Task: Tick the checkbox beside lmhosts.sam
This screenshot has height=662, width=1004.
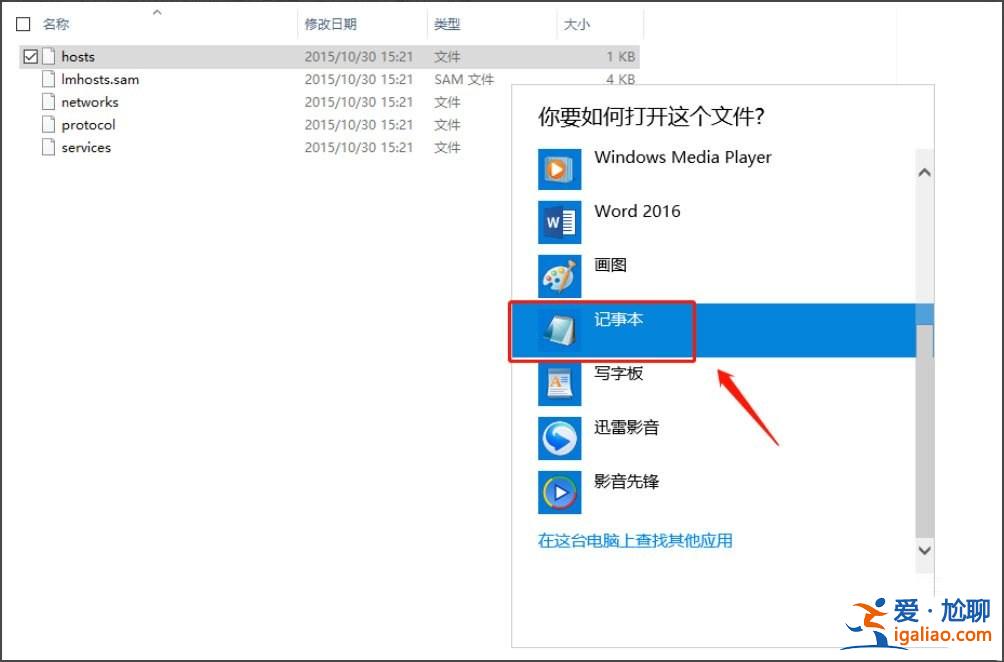Action: tap(30, 79)
